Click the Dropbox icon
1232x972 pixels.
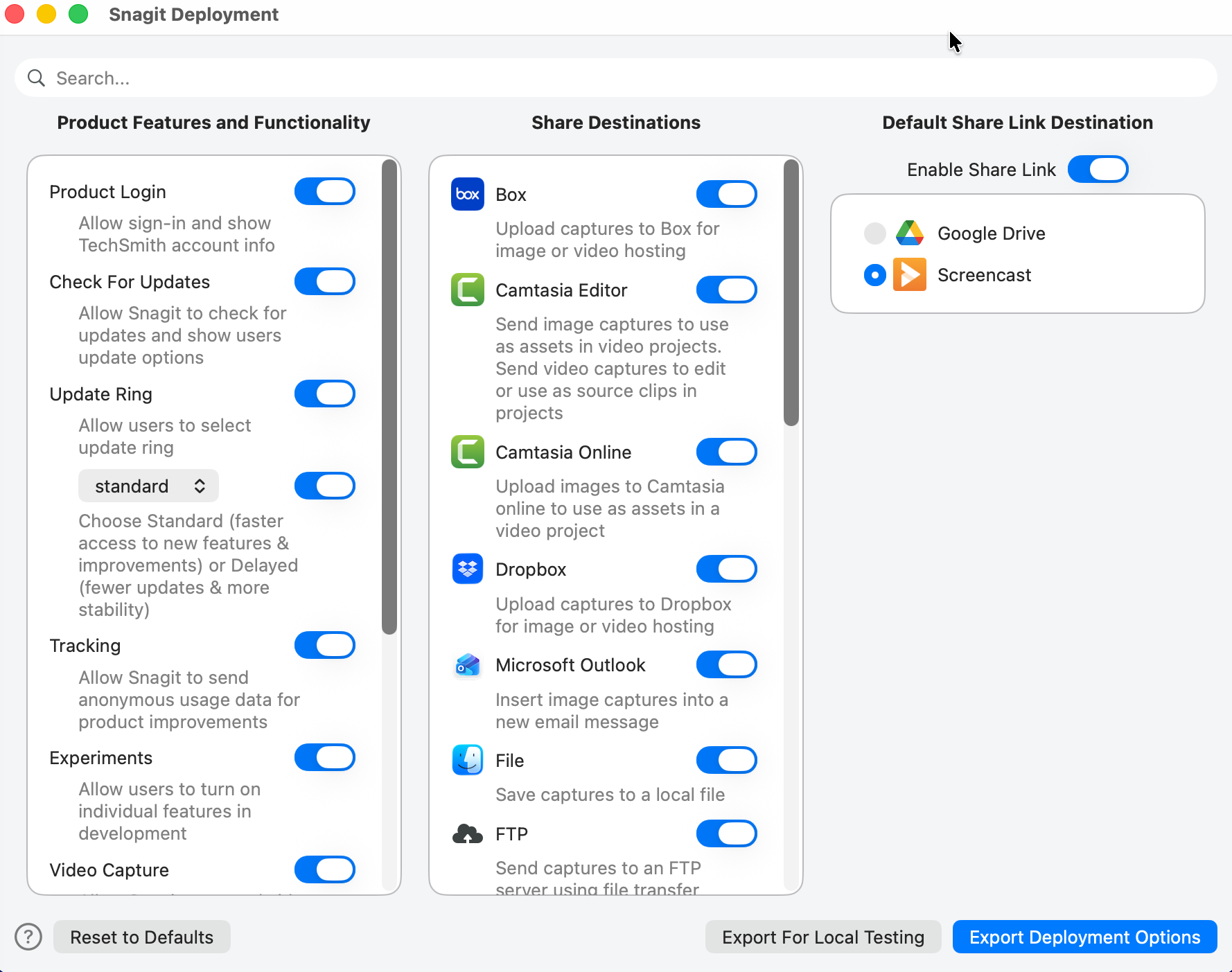click(468, 569)
